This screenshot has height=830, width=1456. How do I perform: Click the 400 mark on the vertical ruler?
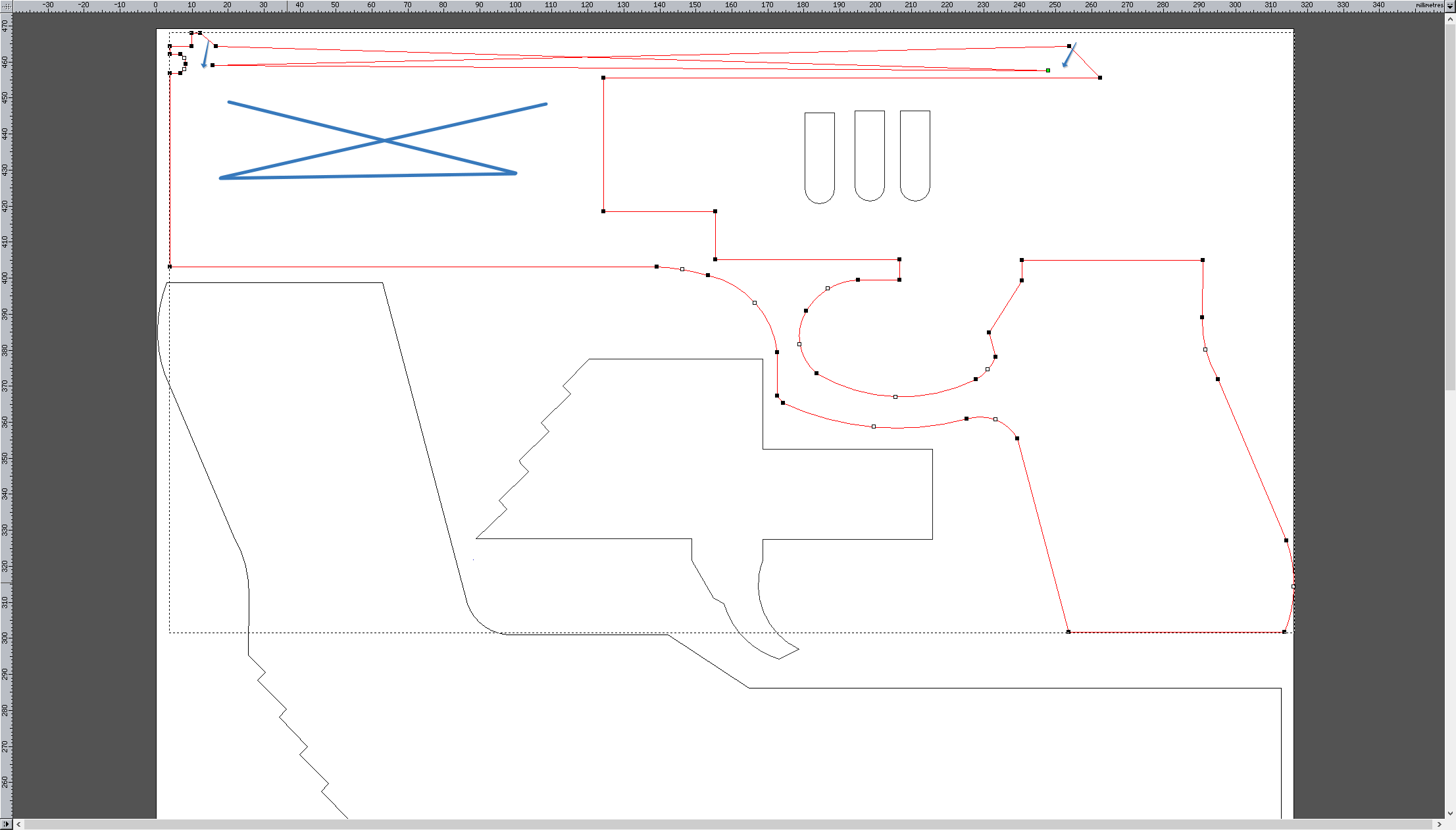(5, 277)
